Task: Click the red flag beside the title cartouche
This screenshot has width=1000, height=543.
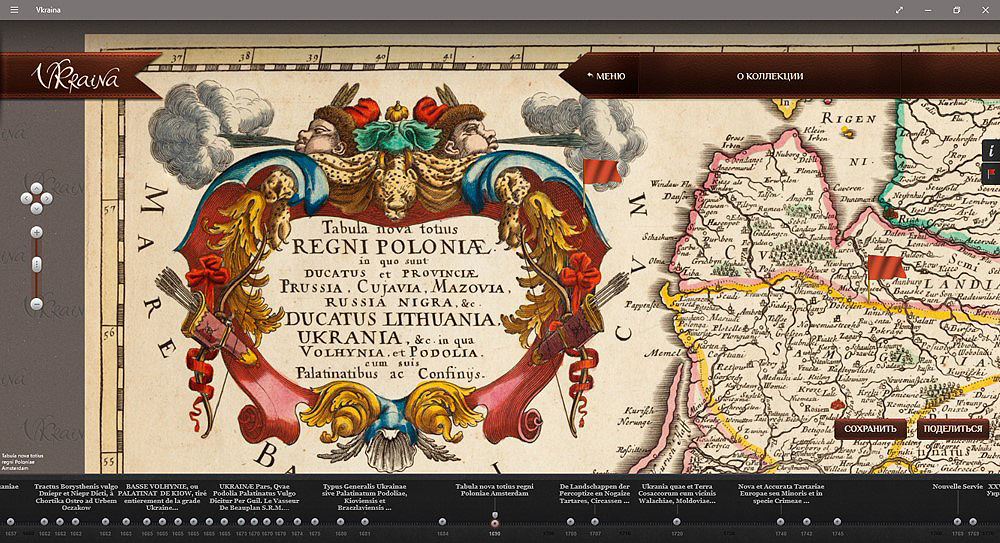Action: [x=601, y=172]
